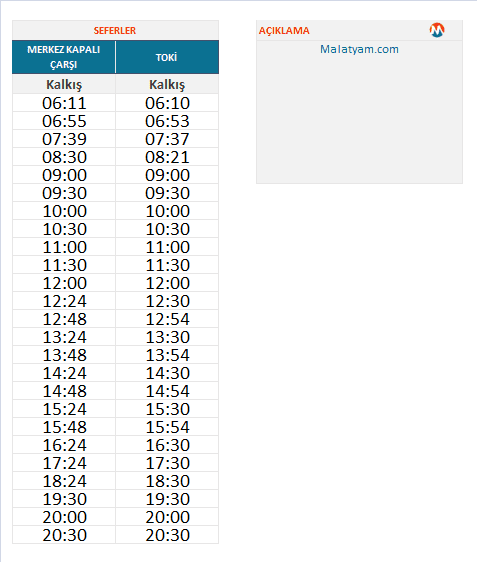Select the TOKİ column header

pyautogui.click(x=167, y=57)
